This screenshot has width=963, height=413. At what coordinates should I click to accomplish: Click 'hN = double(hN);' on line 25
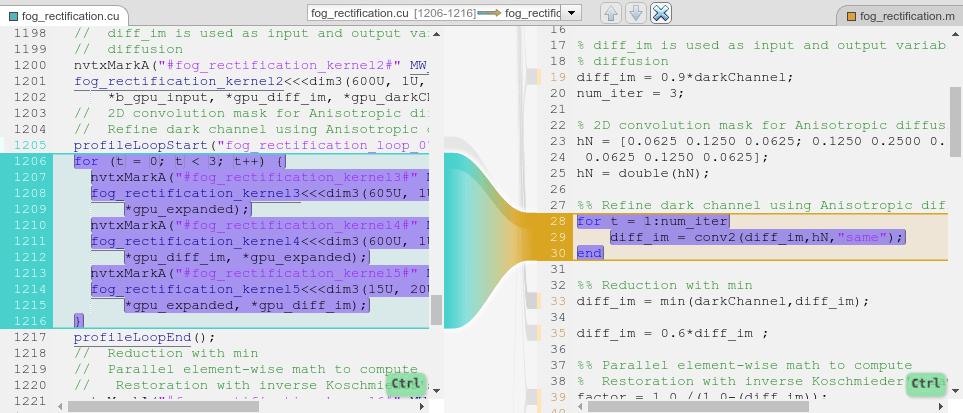[x=643, y=173]
